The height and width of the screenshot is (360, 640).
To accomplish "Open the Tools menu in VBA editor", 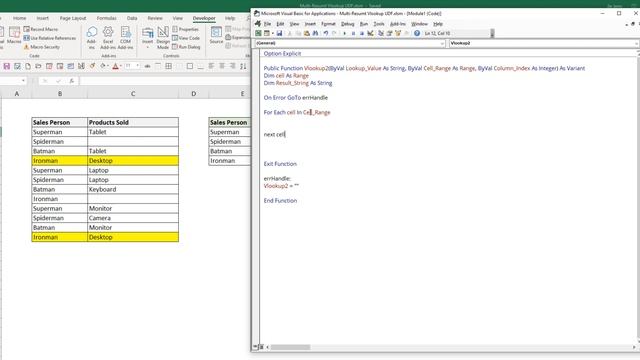I will 379,24.
